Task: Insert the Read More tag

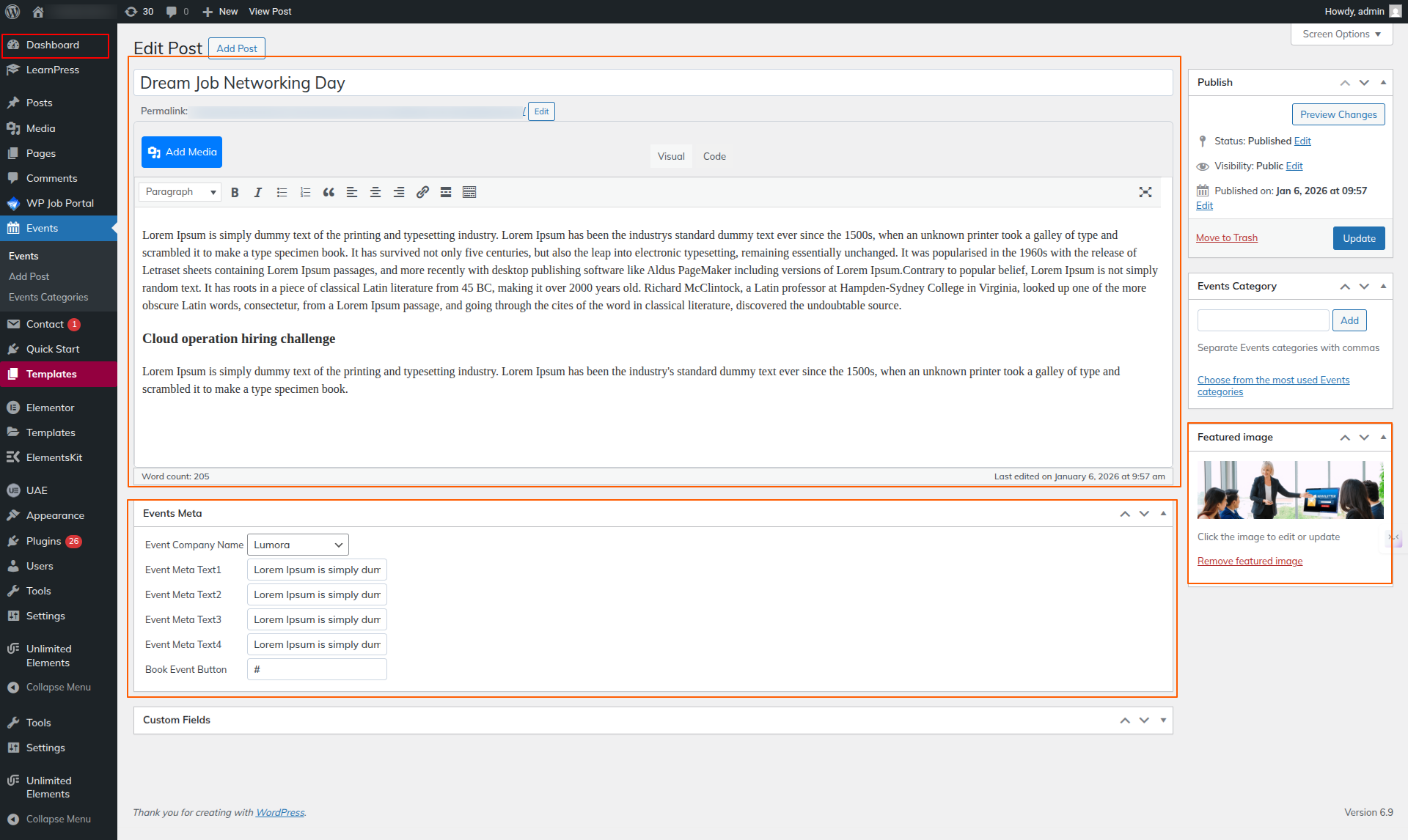Action: [446, 192]
